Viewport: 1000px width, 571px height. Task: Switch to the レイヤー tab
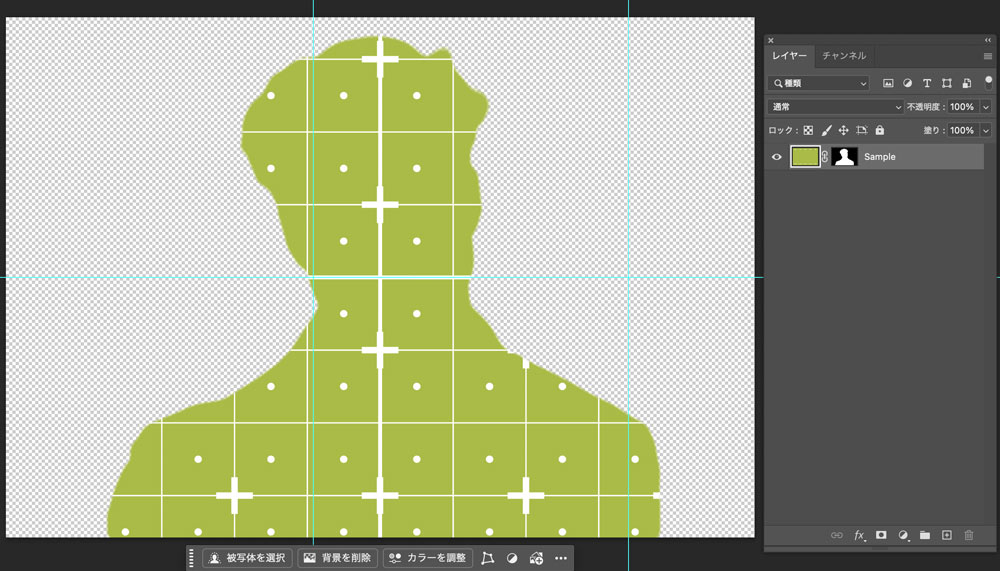(x=790, y=56)
